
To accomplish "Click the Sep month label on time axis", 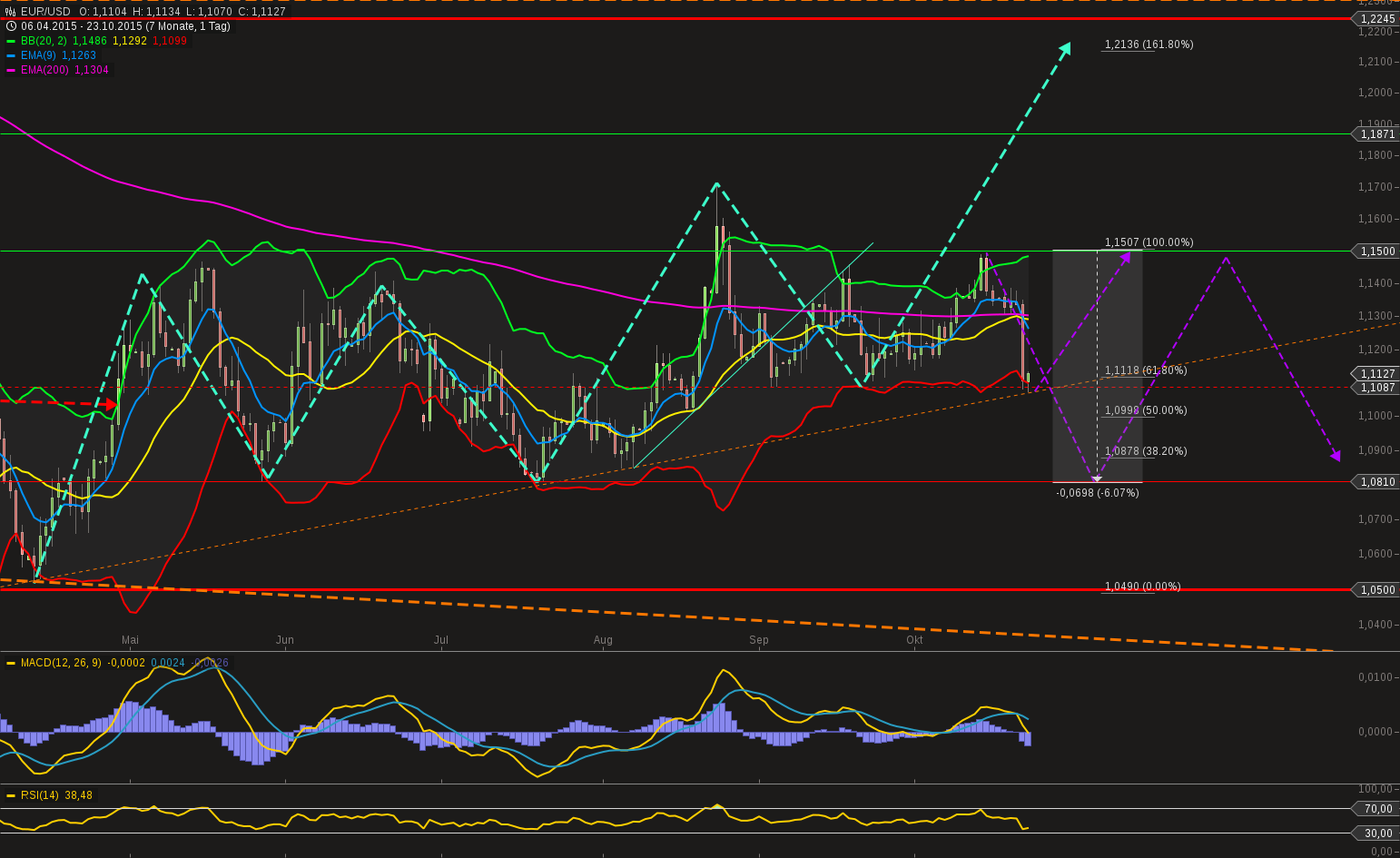I will tap(759, 640).
